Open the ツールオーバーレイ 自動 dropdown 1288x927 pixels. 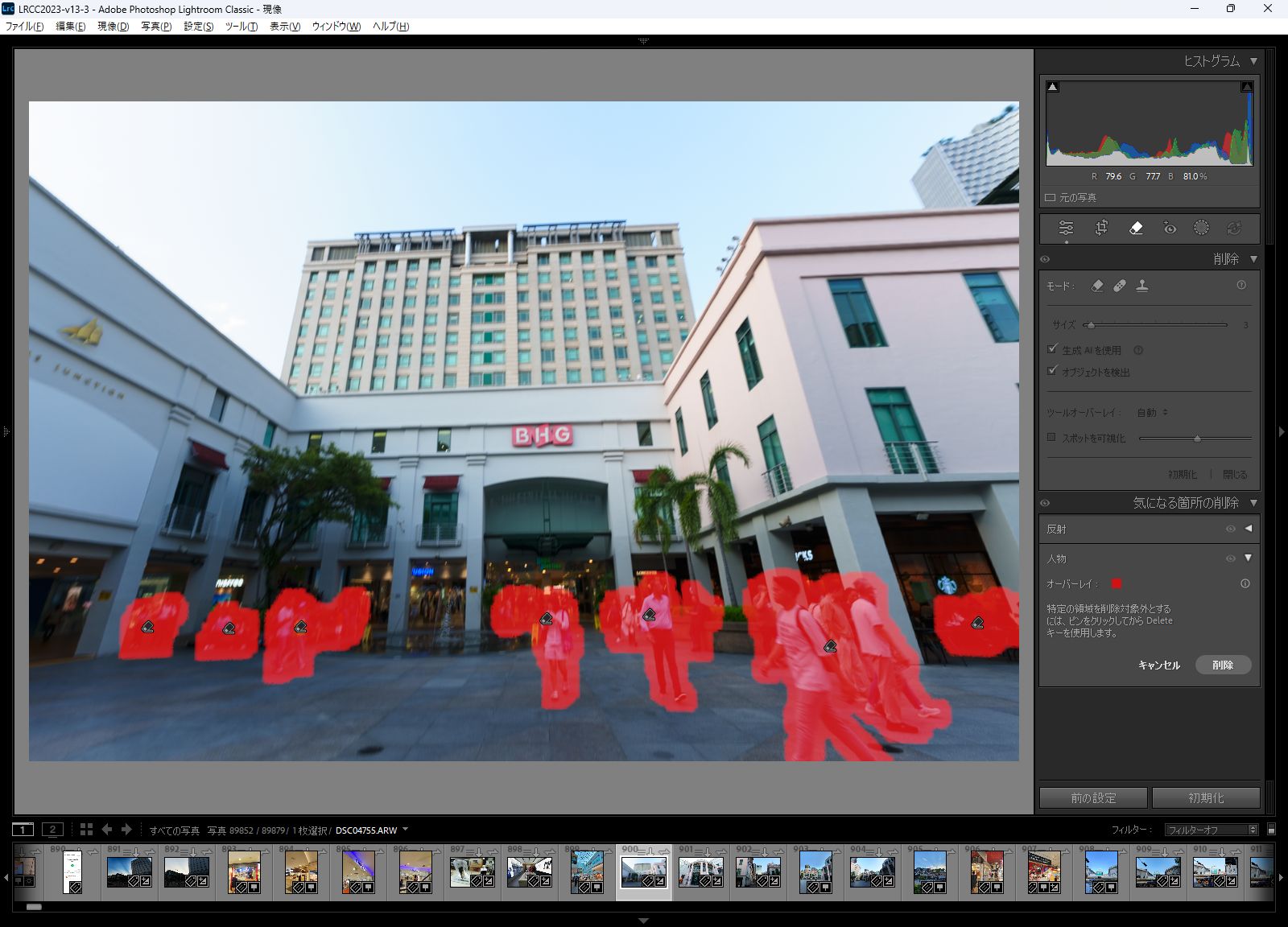coord(1153,413)
